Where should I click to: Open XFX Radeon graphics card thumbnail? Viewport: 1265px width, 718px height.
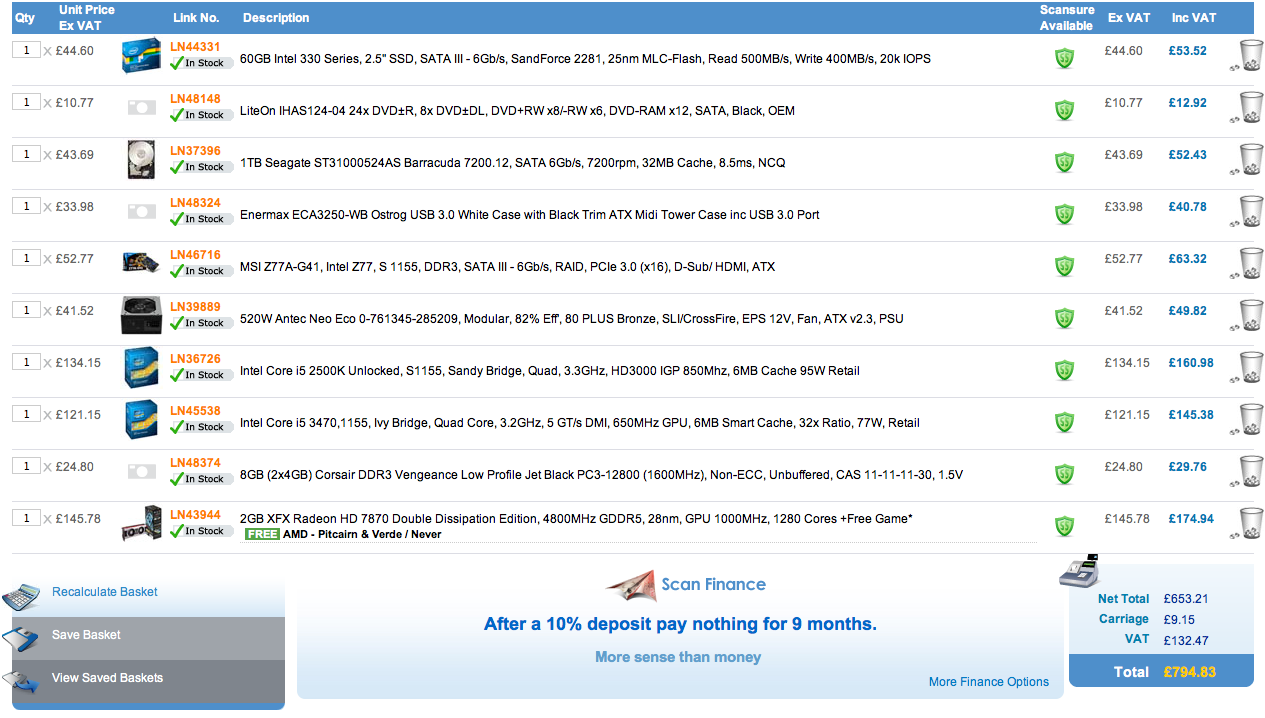pyautogui.click(x=141, y=523)
